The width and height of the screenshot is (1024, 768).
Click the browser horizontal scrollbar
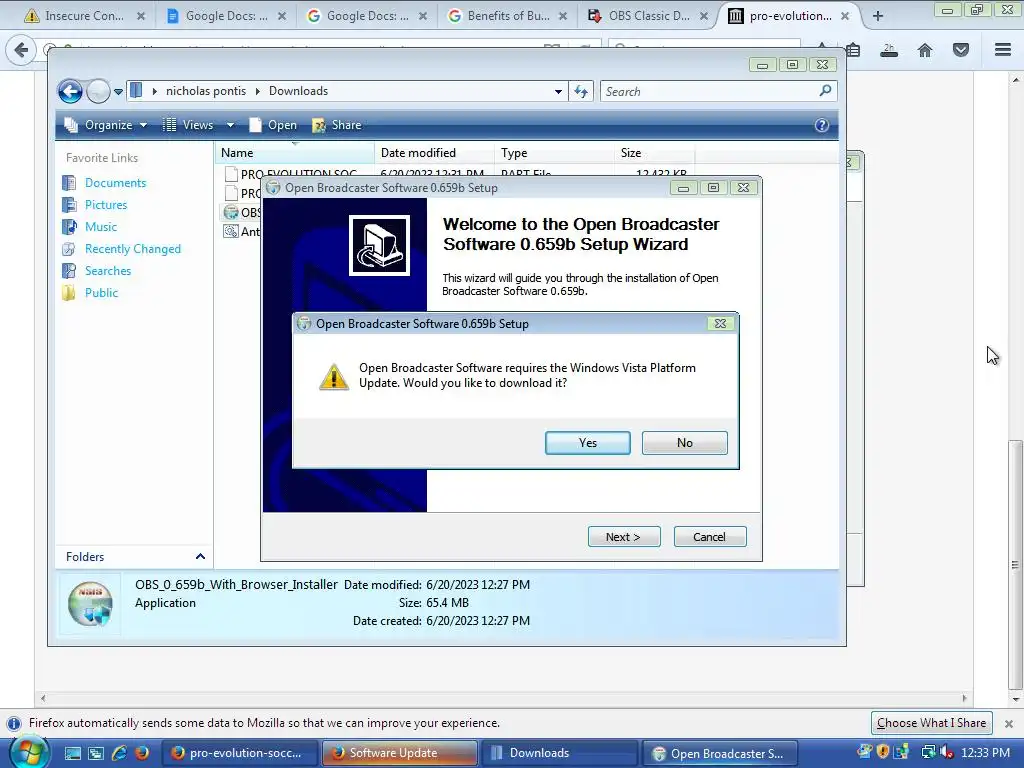point(503,698)
